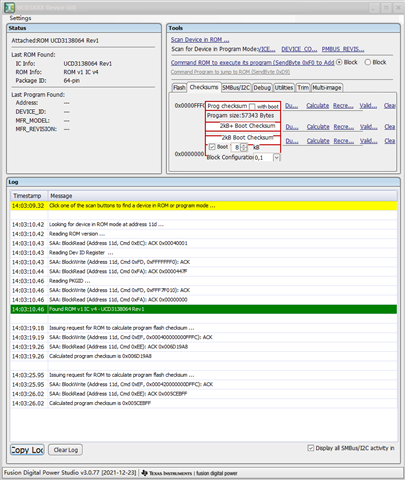405x480 pixels.
Task: Click the application icon in the title bar
Action: pyautogui.click(x=9, y=7)
